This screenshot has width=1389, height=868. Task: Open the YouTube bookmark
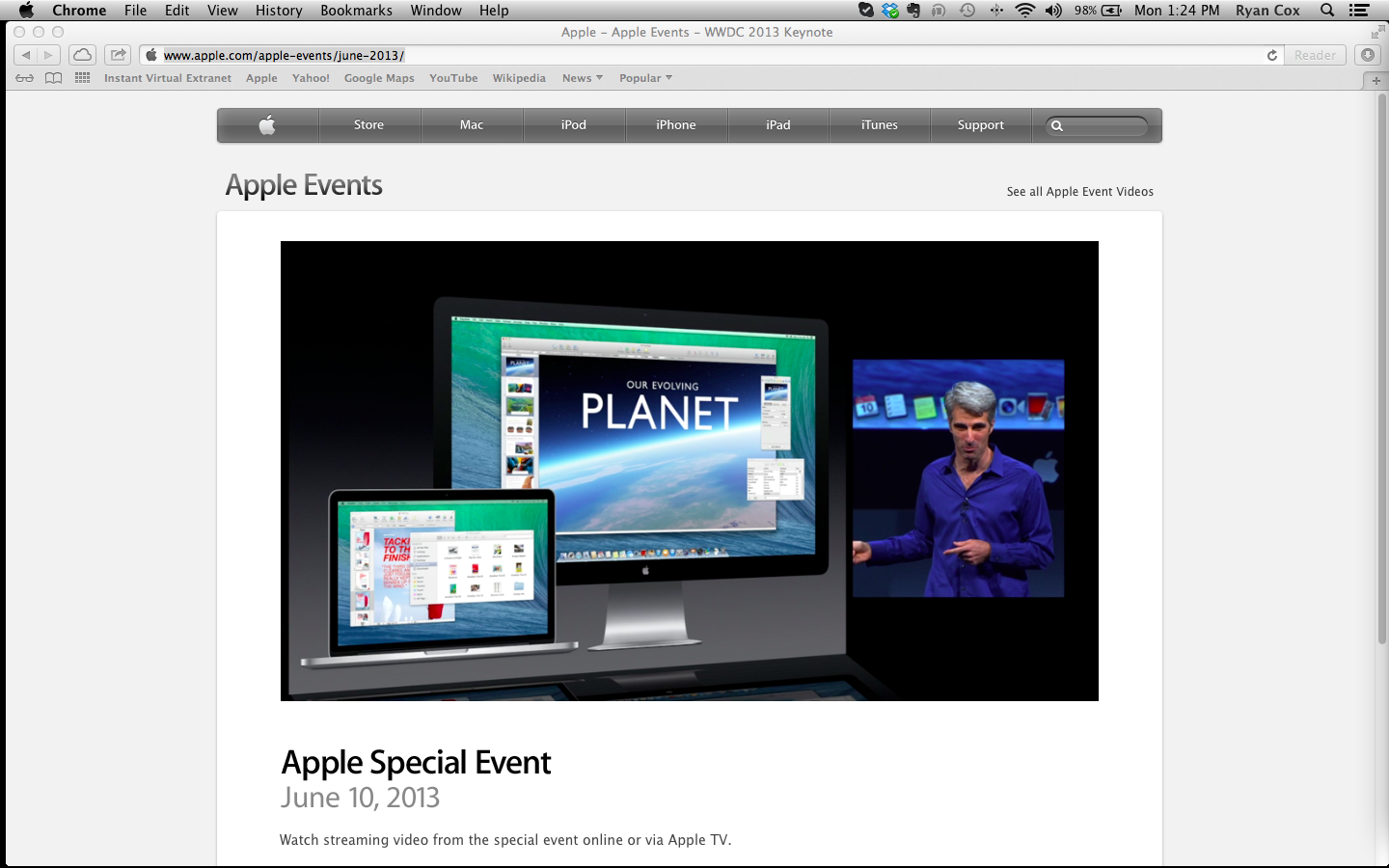tap(453, 78)
